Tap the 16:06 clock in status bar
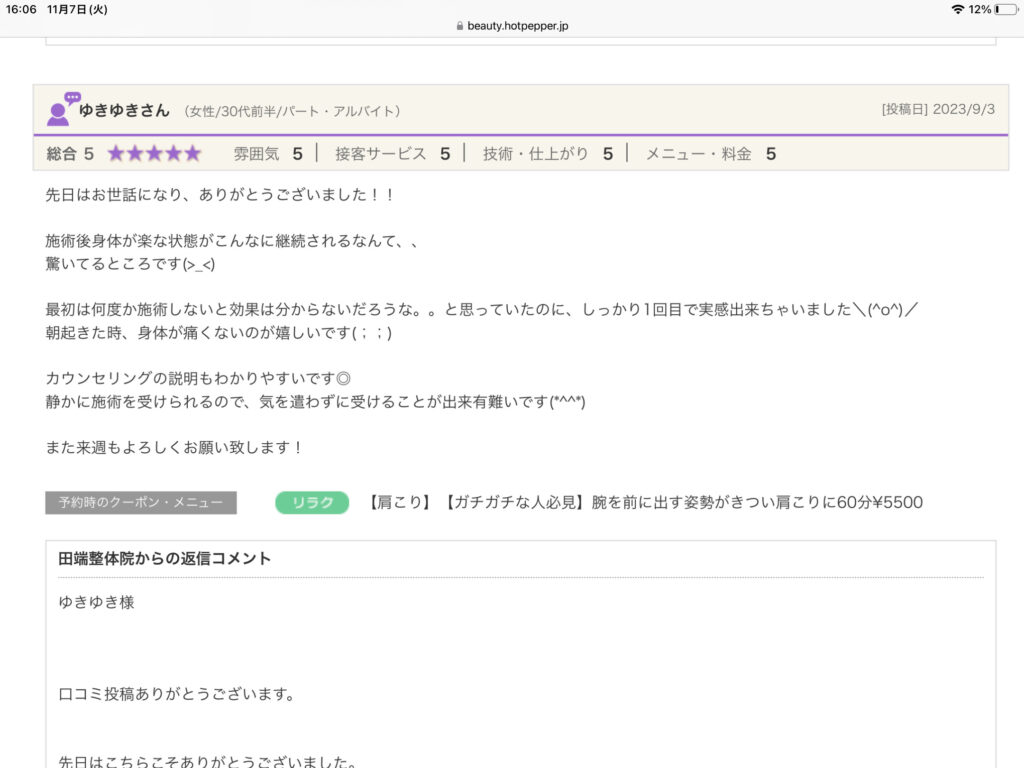 (x=20, y=9)
